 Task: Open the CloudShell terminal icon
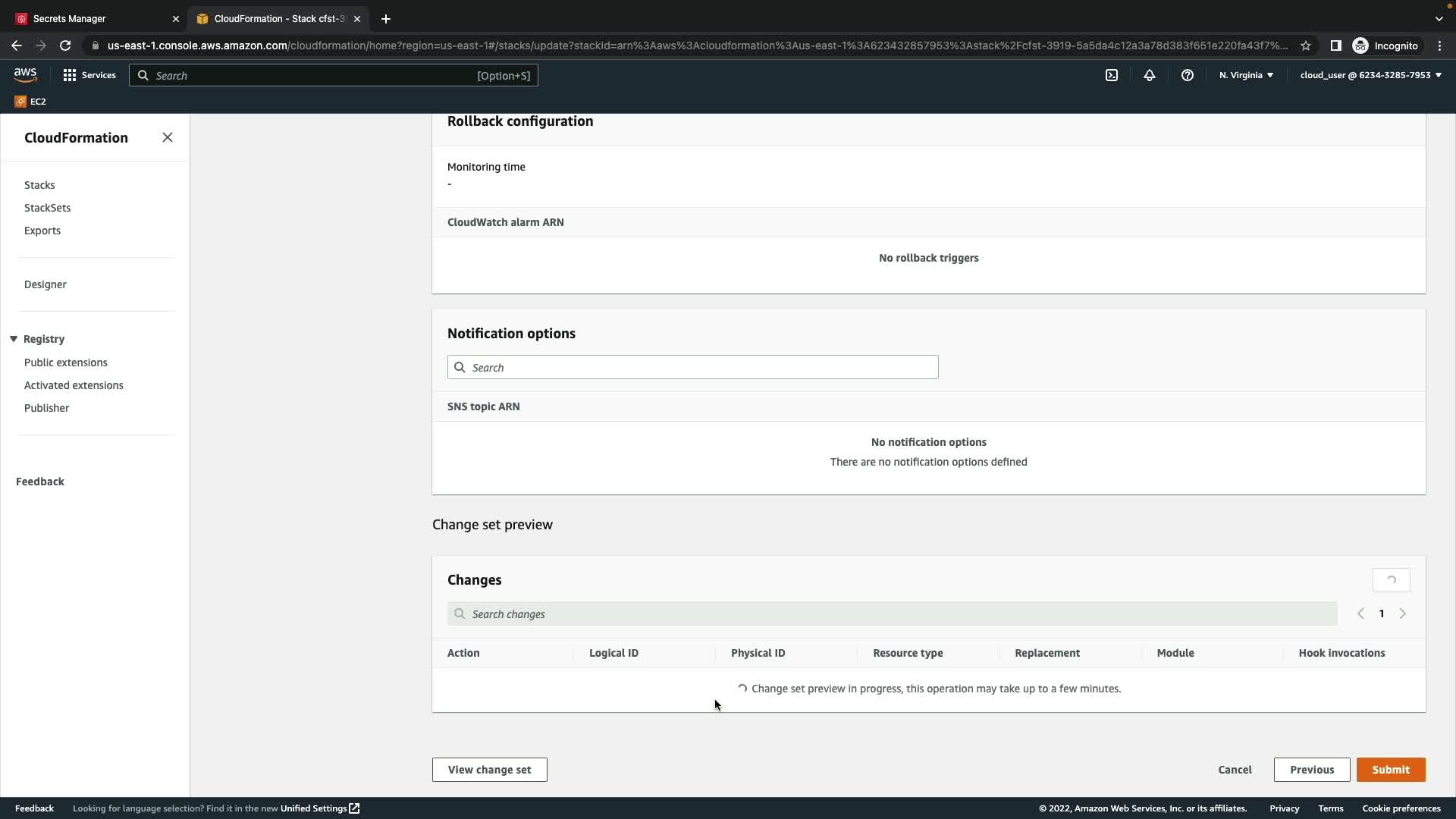coord(1112,75)
